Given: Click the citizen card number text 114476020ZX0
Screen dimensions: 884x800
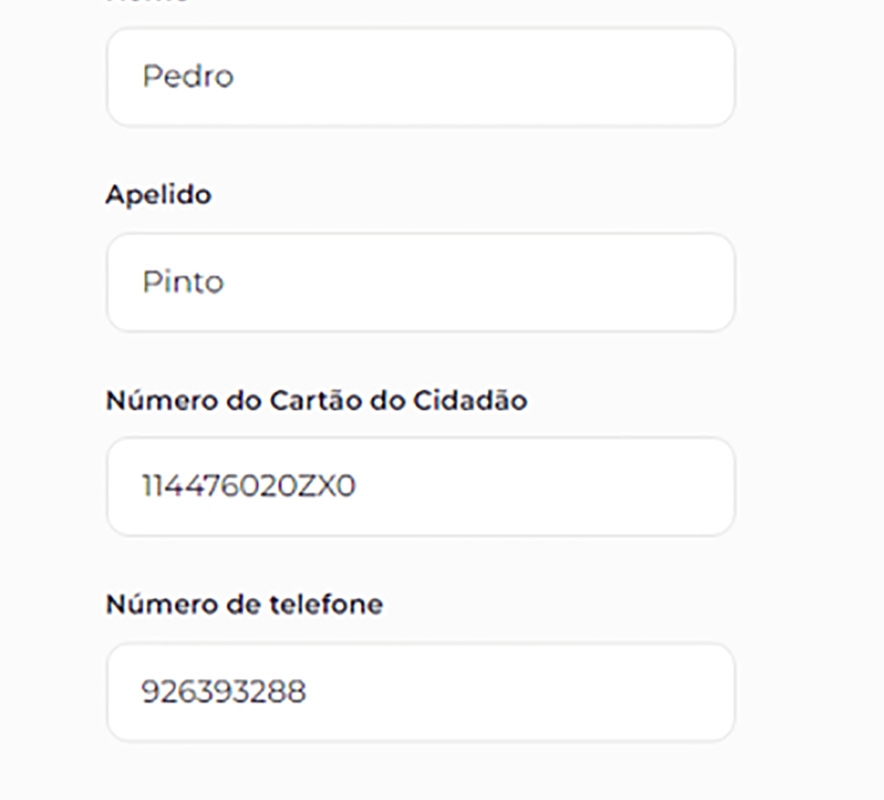Looking at the screenshot, I should tap(248, 487).
